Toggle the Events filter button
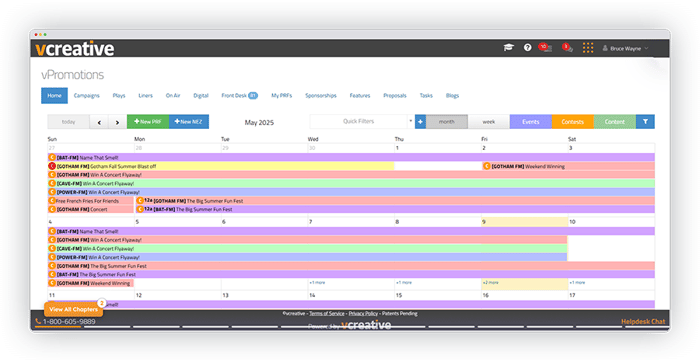700x362 pixels. 531,121
